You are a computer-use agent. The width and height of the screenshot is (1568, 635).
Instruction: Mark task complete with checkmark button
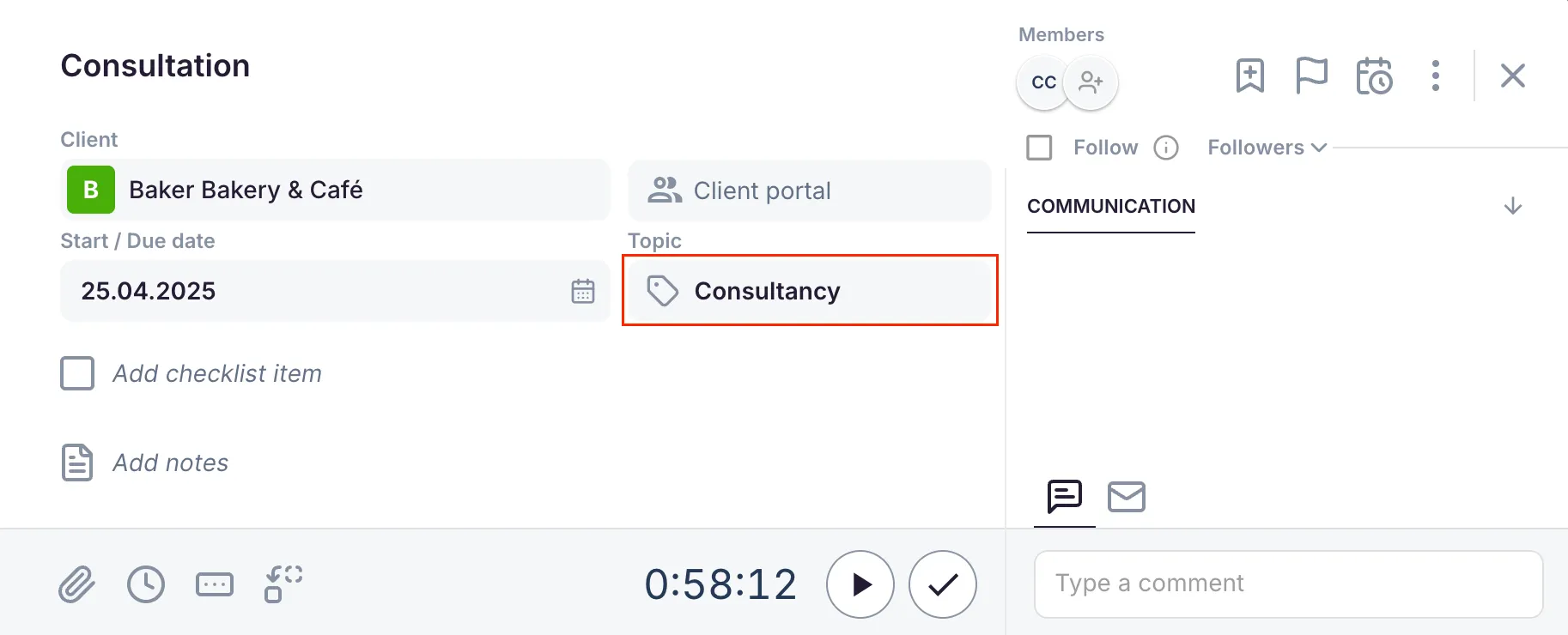point(942,584)
